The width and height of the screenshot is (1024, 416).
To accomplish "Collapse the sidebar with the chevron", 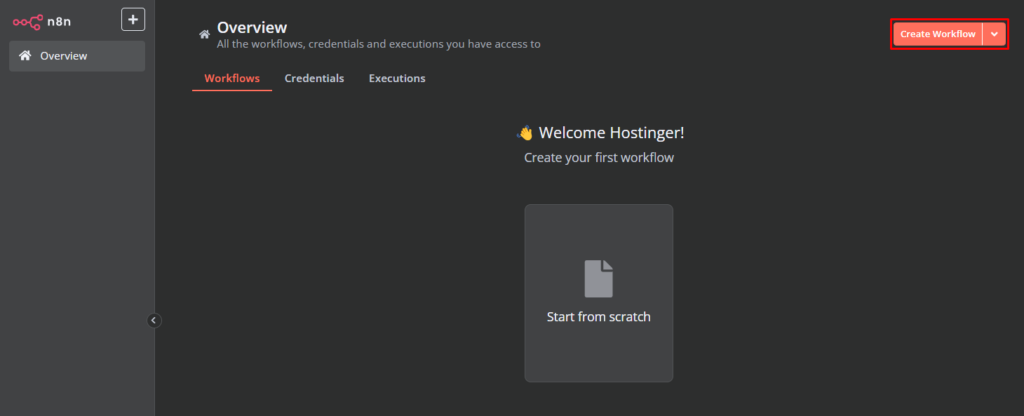I will point(154,320).
